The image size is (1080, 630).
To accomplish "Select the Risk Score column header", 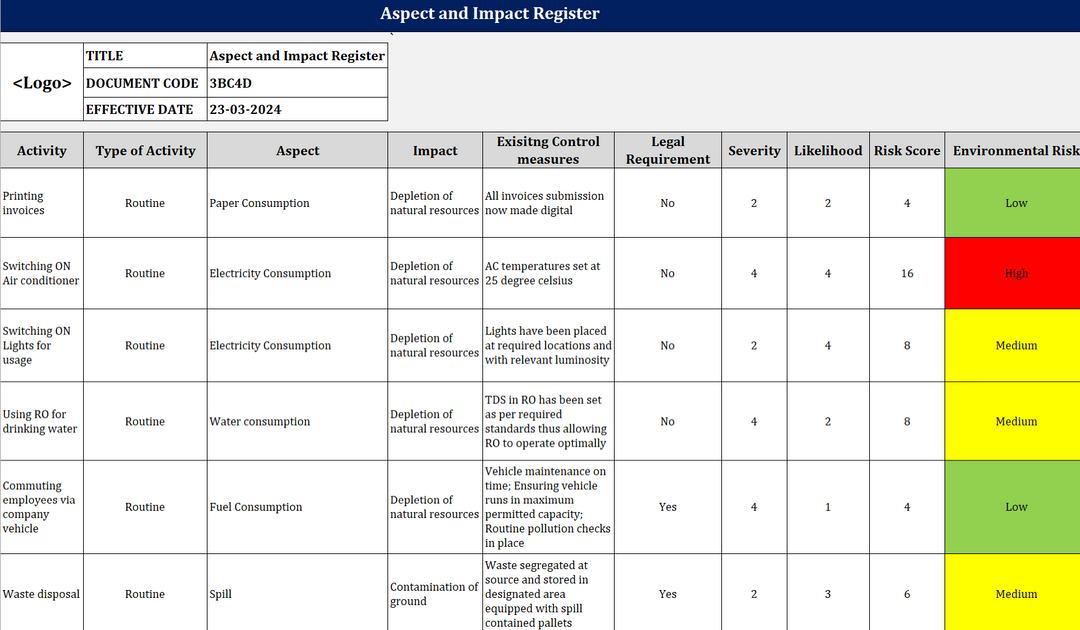I will point(907,151).
